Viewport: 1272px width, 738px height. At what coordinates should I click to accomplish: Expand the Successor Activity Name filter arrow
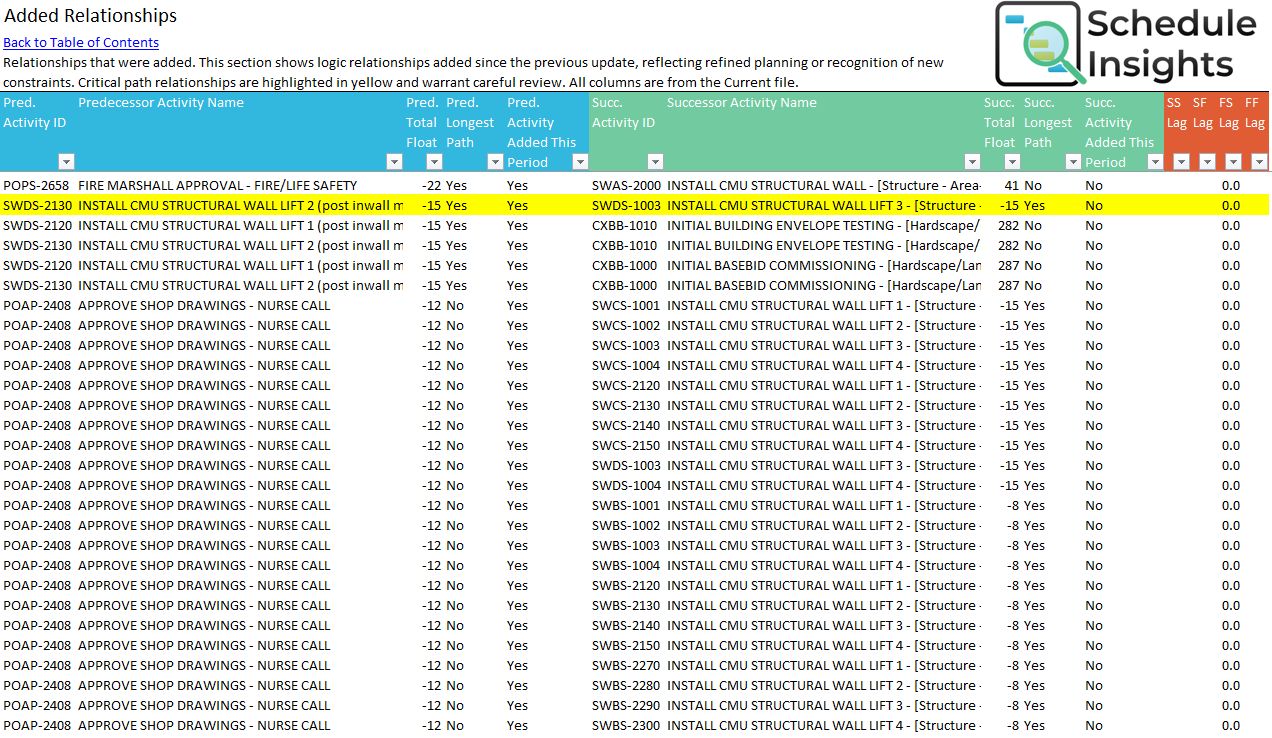click(971, 162)
